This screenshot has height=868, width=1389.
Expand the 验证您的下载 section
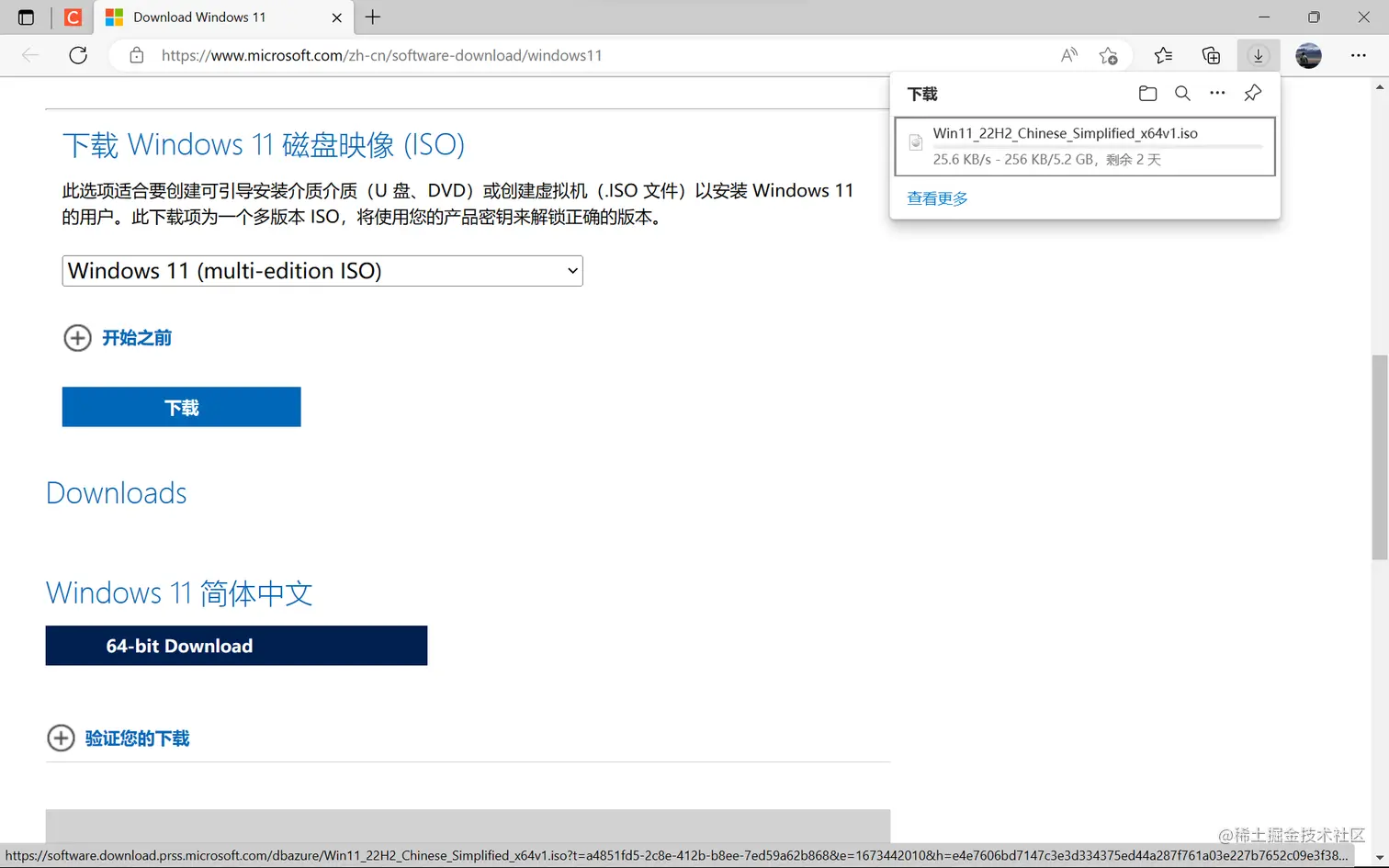click(x=119, y=738)
